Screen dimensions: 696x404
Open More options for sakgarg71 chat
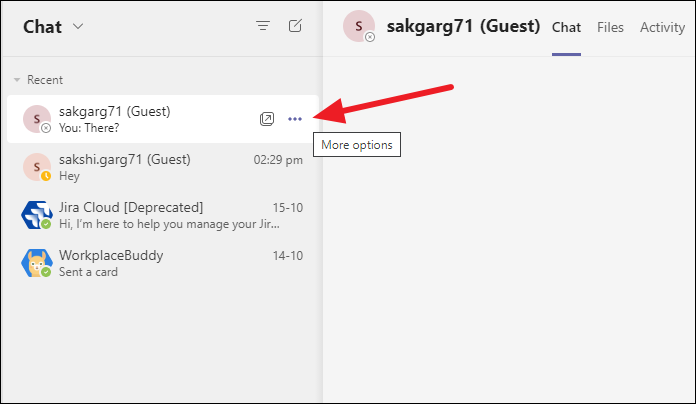295,119
